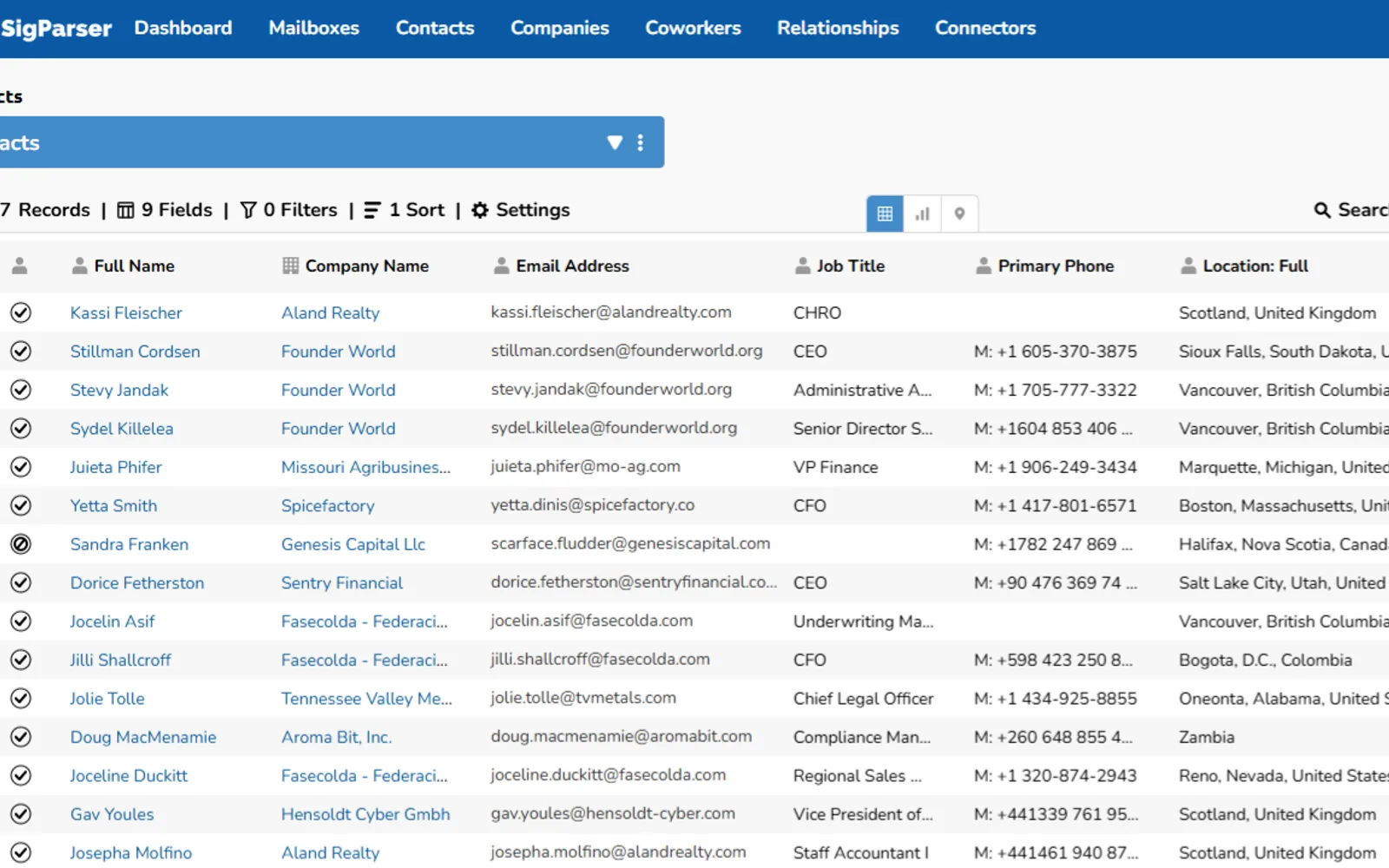The height and width of the screenshot is (868, 1389).
Task: Select phone M: +1 605-370-3875
Action: (x=1056, y=352)
